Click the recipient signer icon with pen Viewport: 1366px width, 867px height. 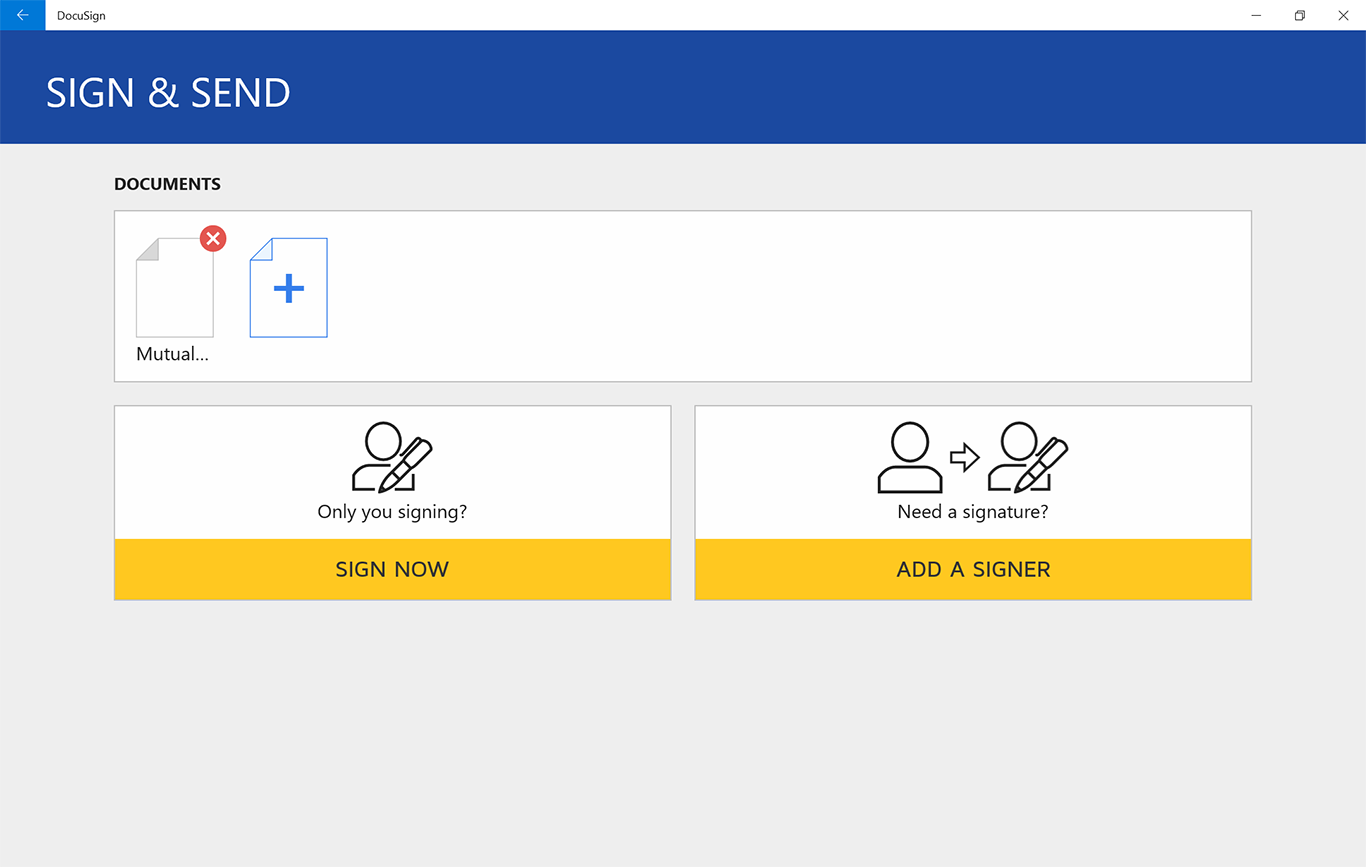coord(1027,458)
